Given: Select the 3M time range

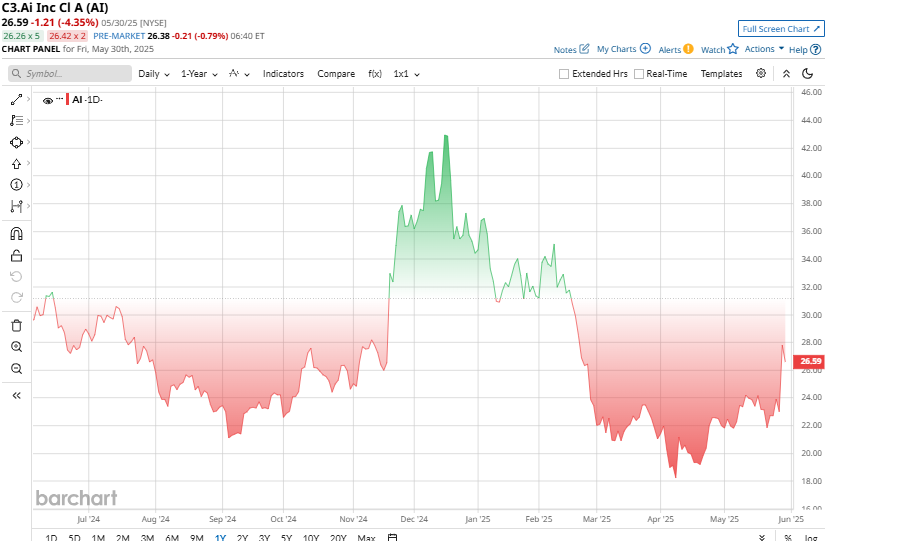Looking at the screenshot, I should tap(147, 538).
